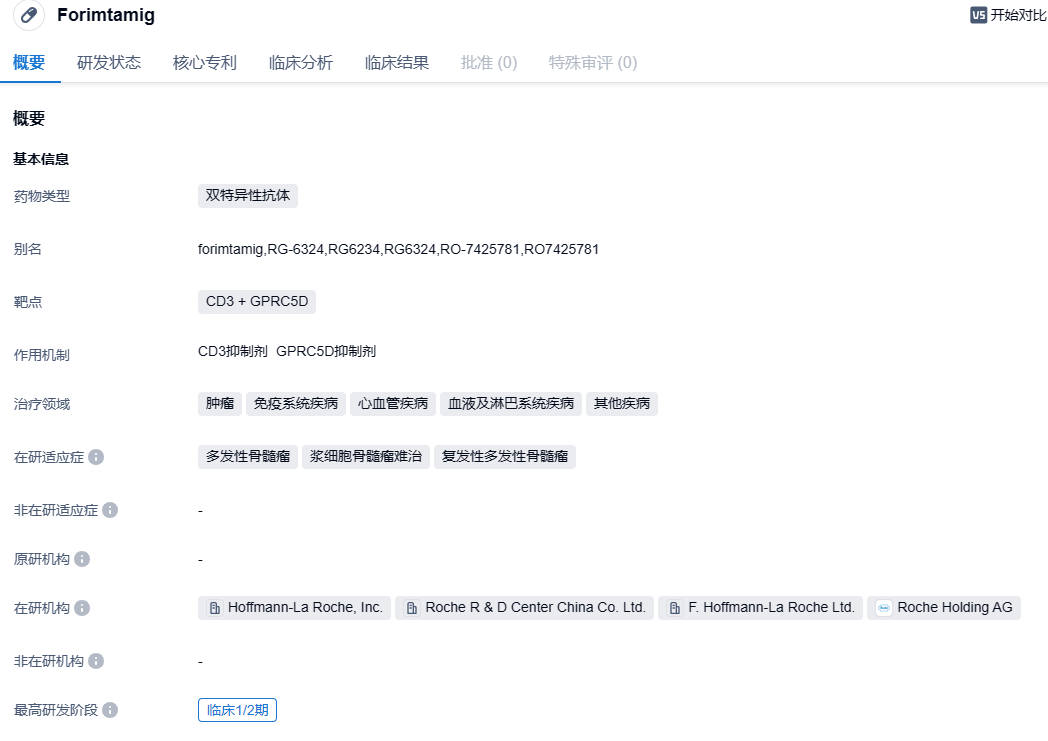Open the 多发性骨髓瘤 indication tag

[x=247, y=457]
